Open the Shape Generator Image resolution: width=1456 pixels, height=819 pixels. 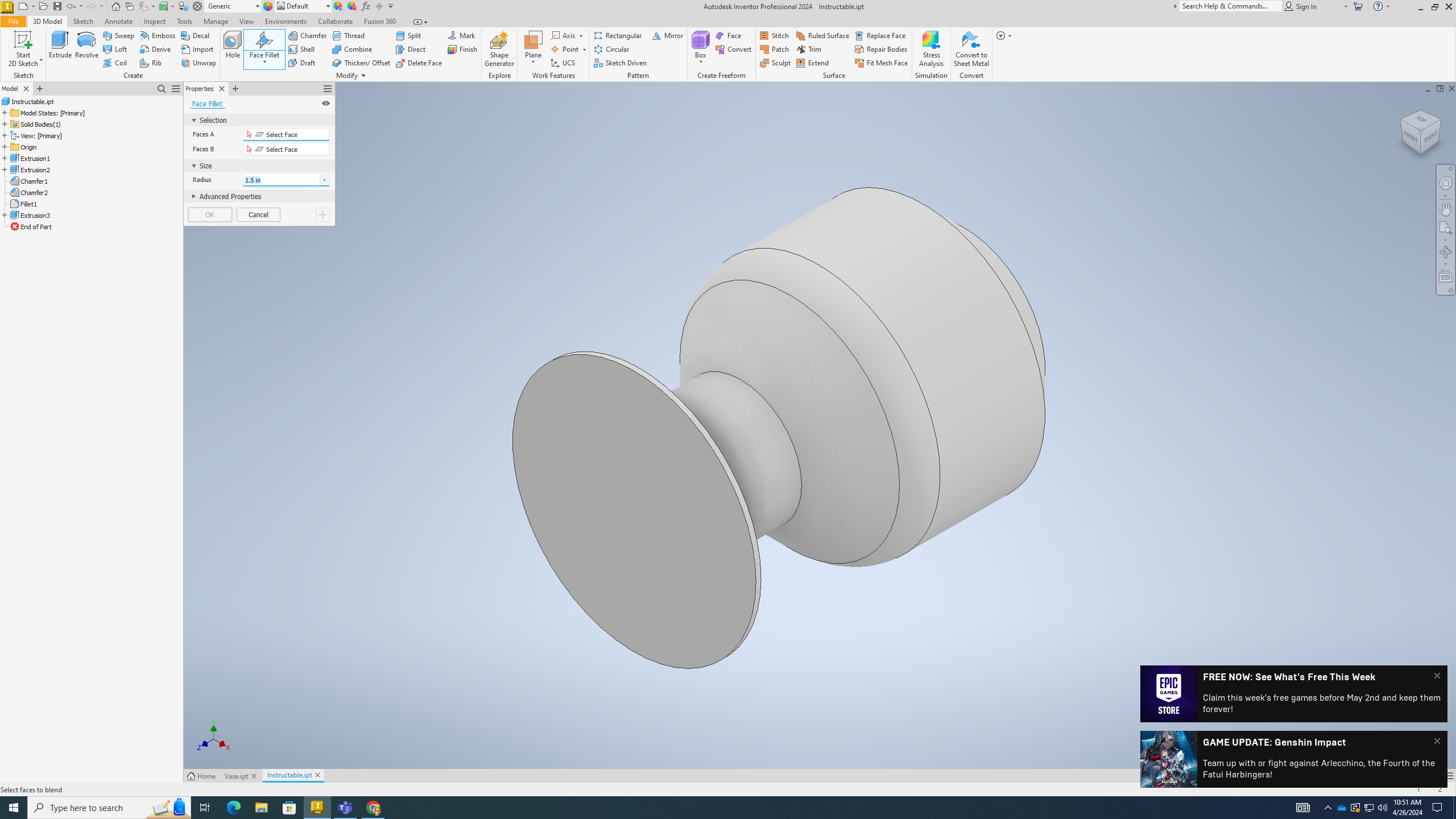pyautogui.click(x=499, y=49)
